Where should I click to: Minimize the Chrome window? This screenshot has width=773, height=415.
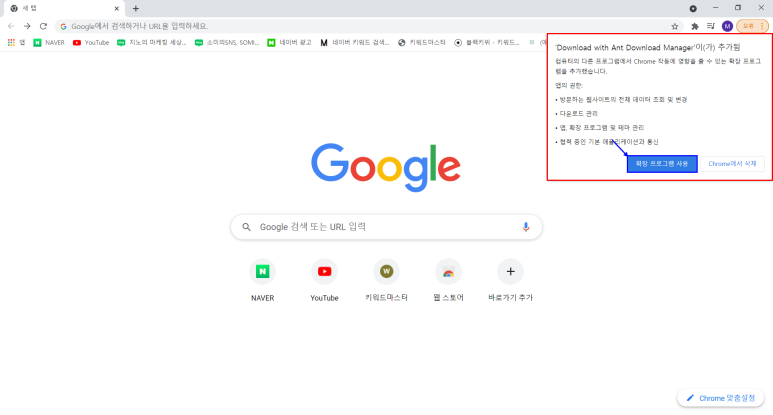point(715,8)
